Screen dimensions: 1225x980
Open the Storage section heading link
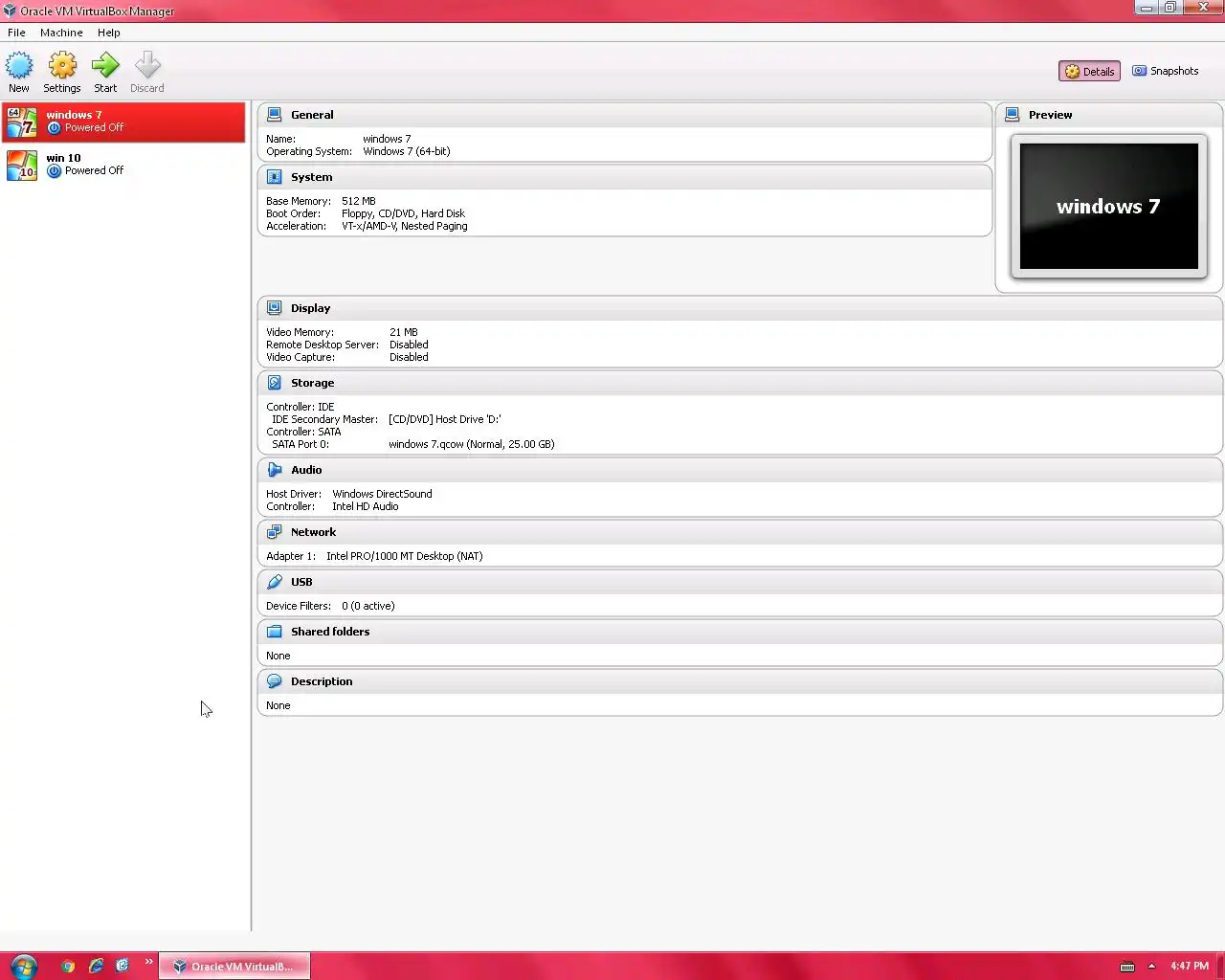click(x=312, y=383)
